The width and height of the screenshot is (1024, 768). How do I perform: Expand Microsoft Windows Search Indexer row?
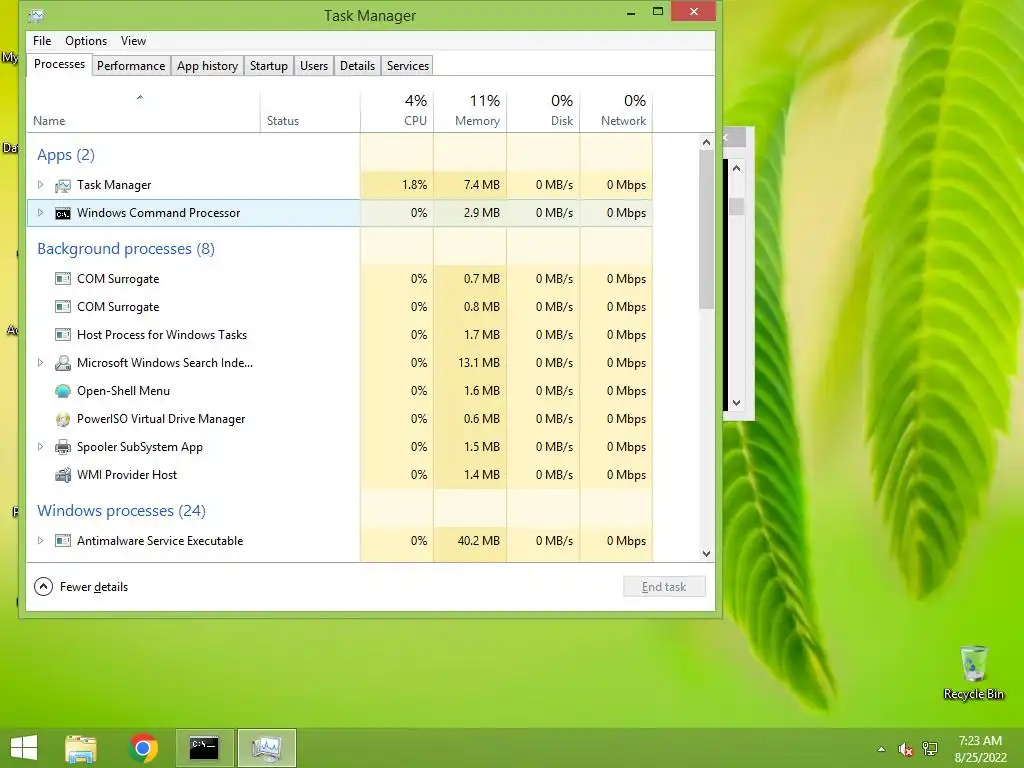pyautogui.click(x=40, y=362)
